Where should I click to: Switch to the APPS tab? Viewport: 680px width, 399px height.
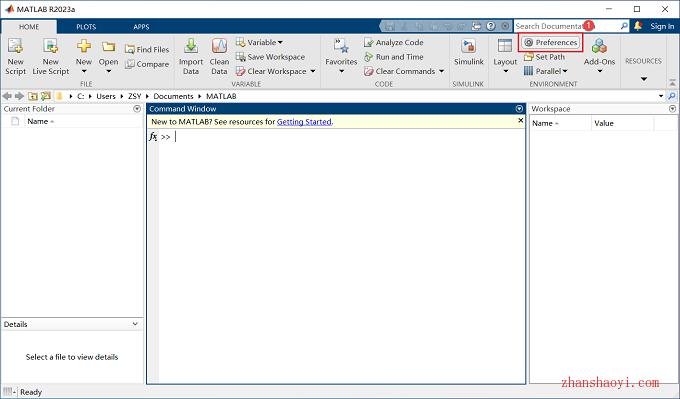point(141,27)
